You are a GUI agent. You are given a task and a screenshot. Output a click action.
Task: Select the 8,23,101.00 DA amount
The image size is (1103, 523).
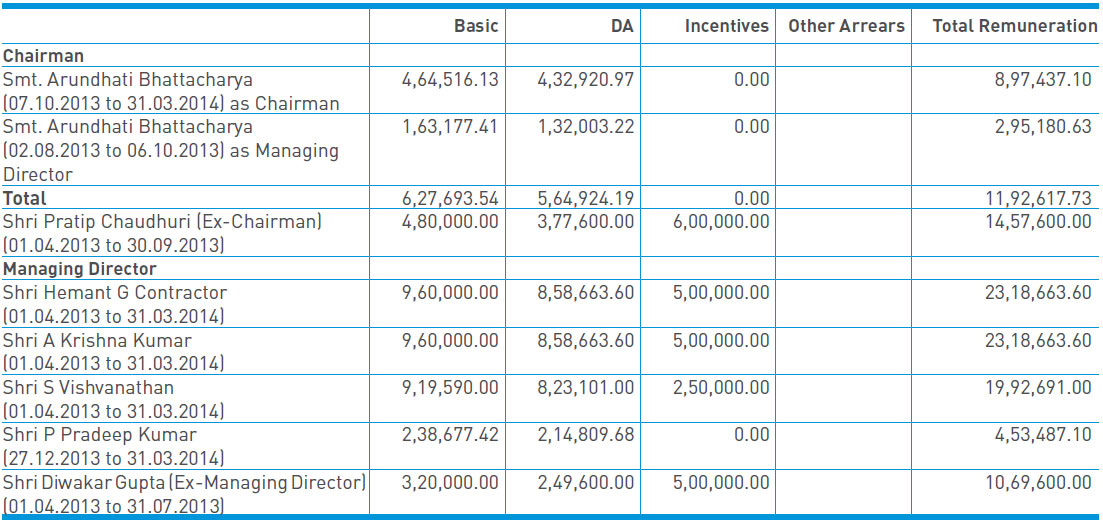585,388
